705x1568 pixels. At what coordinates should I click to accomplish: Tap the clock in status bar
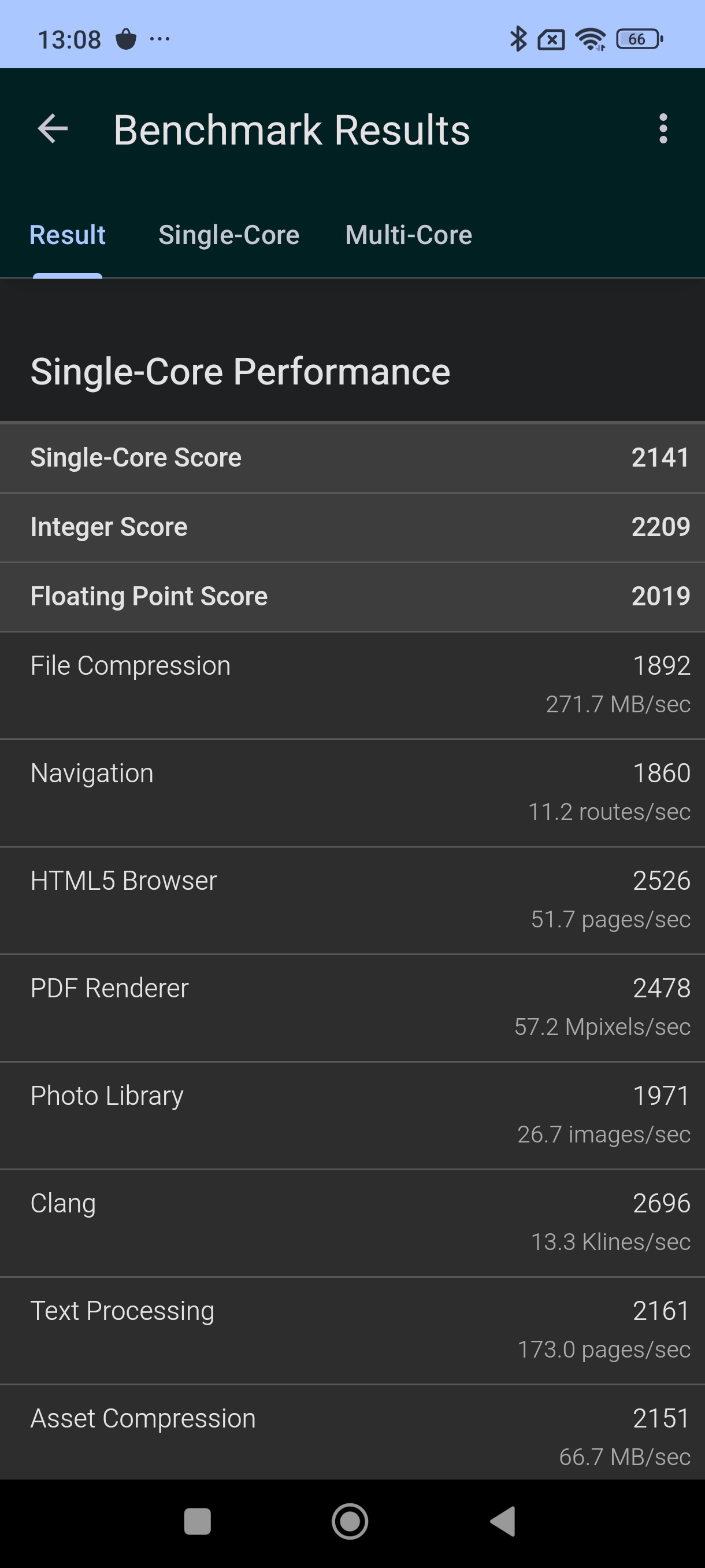click(x=69, y=40)
